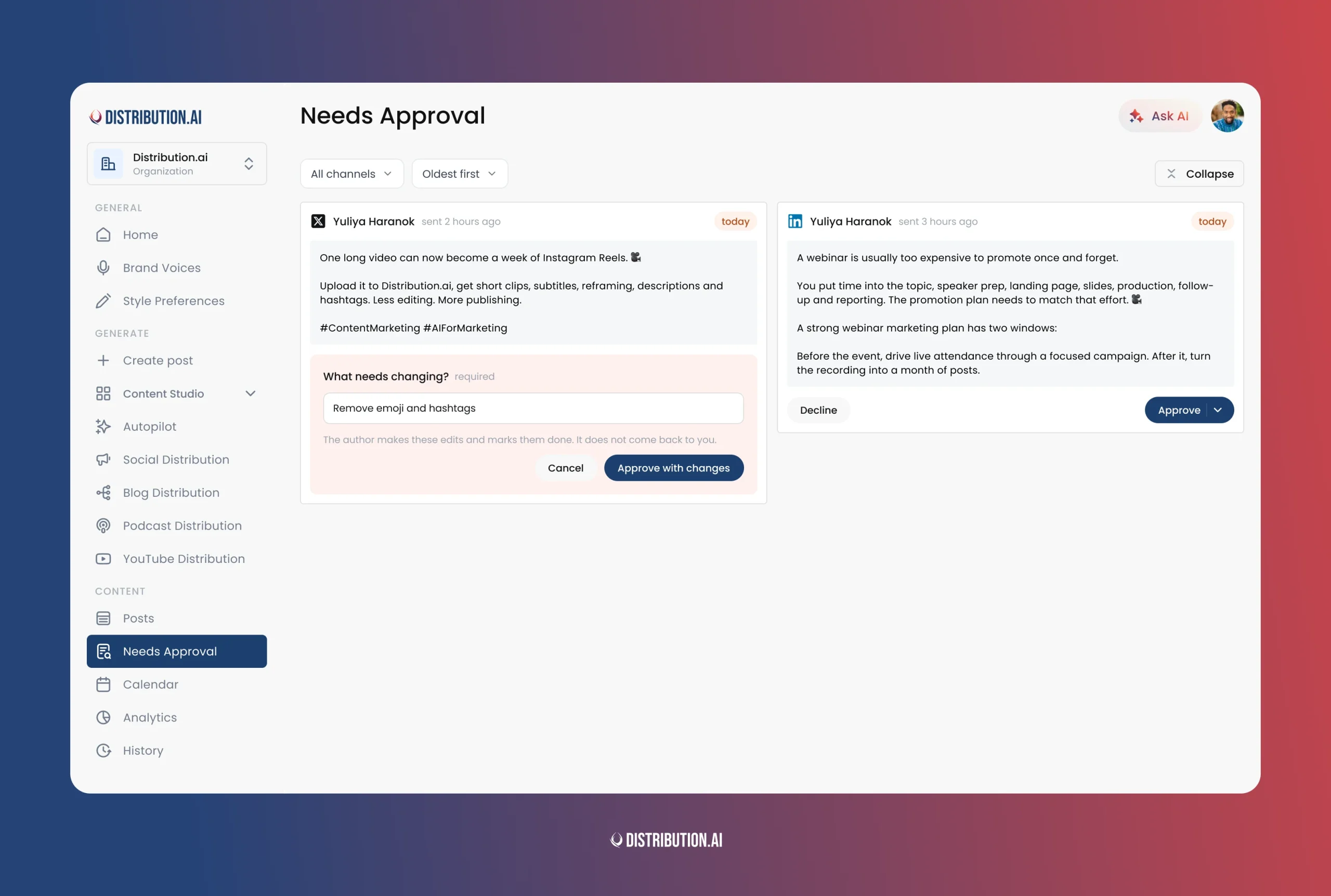Open the All channels filter dropdown
Viewport: 1331px width, 896px height.
pyautogui.click(x=352, y=174)
